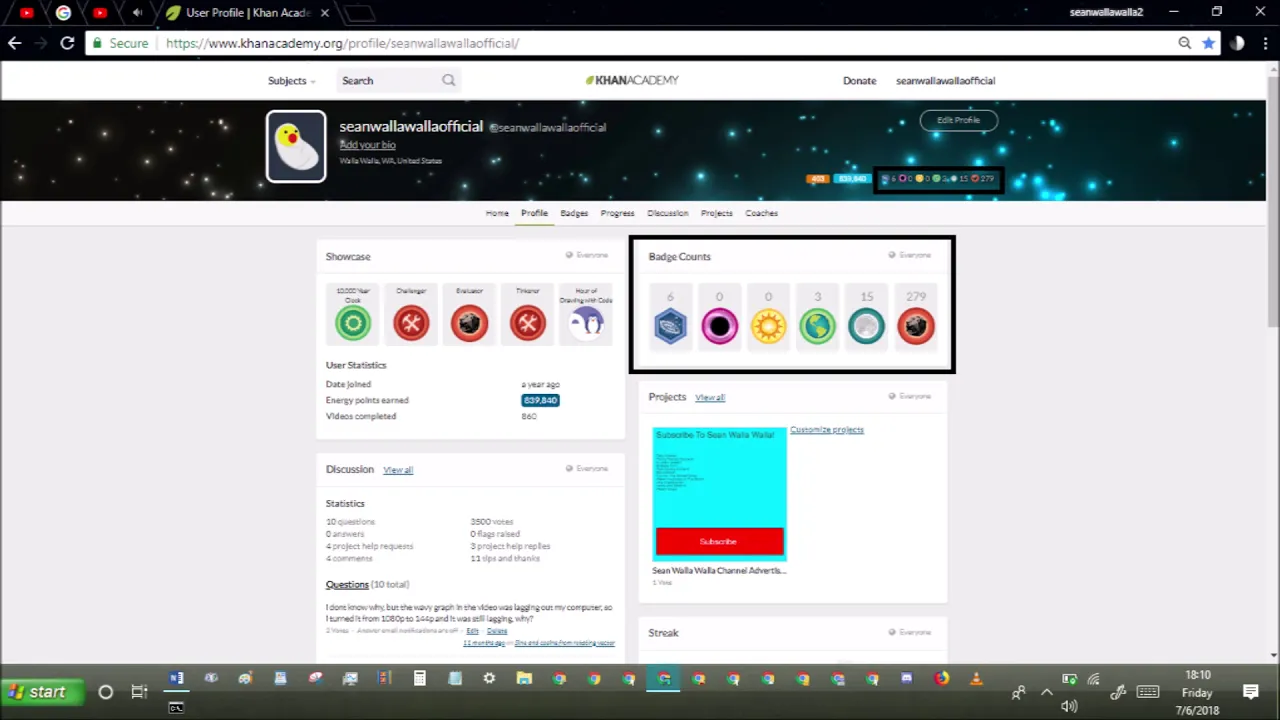1280x720 pixels.
Task: Open the Sean Walla Walla Channel project thumbnail
Action: pyautogui.click(x=719, y=493)
